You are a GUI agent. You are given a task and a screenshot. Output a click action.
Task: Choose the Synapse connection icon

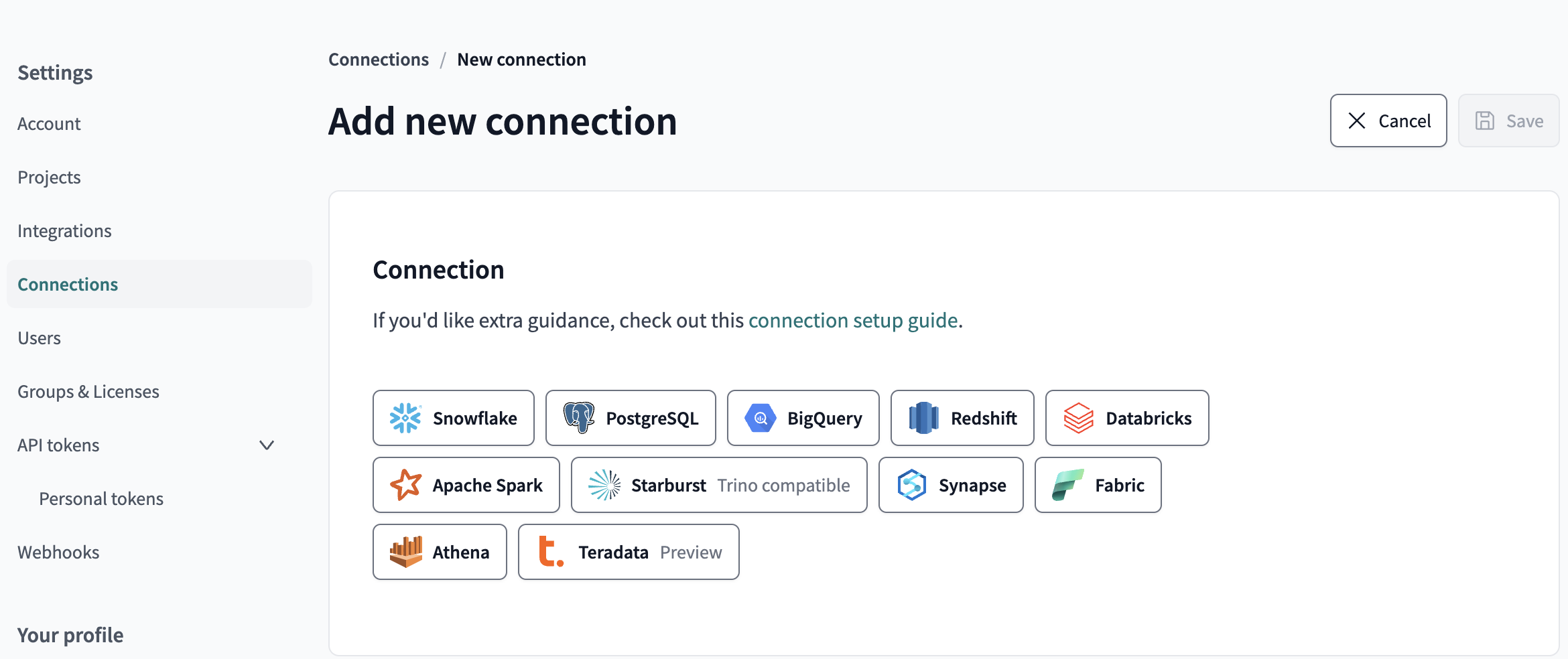[911, 485]
